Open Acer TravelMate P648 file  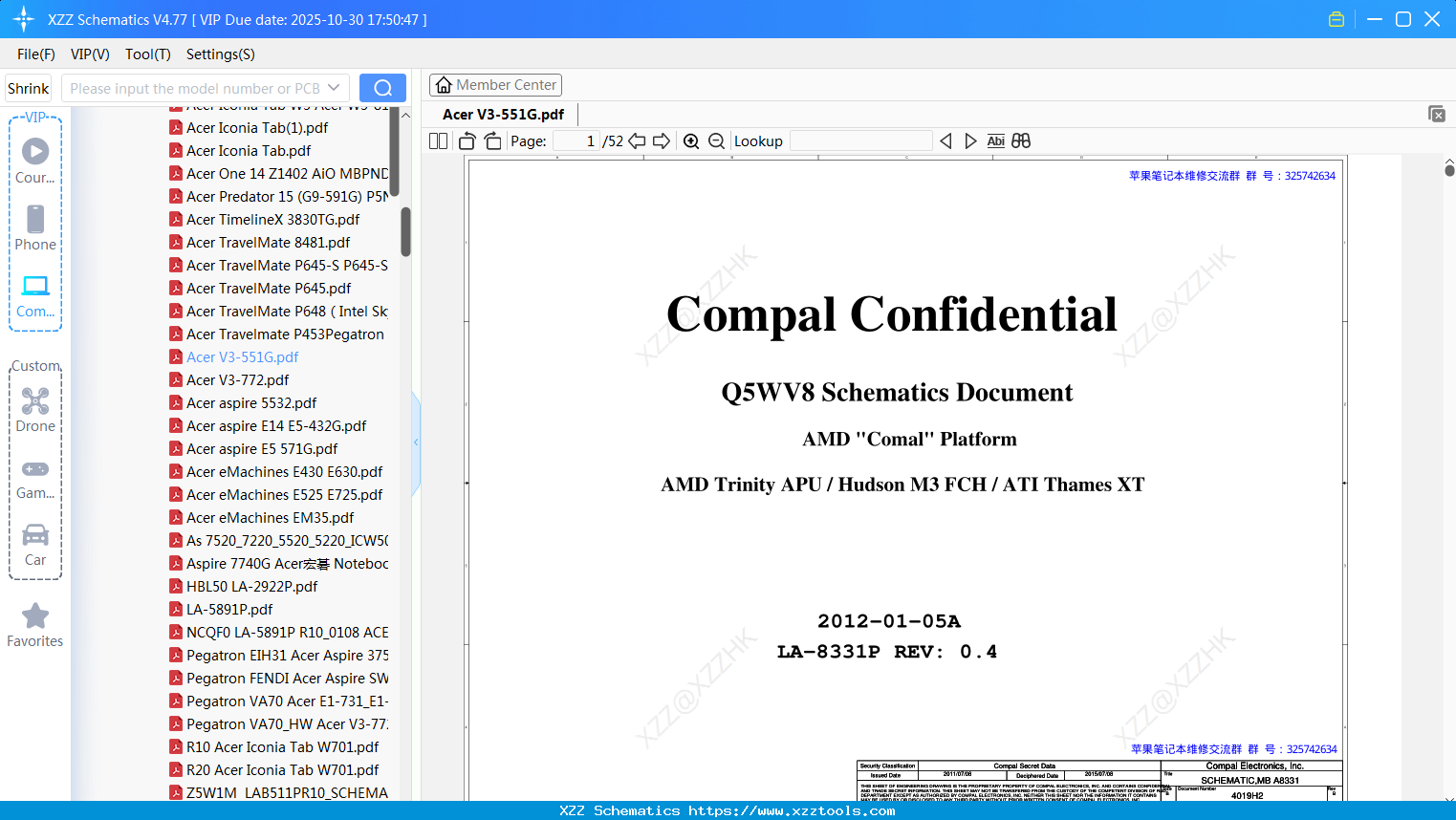278,312
